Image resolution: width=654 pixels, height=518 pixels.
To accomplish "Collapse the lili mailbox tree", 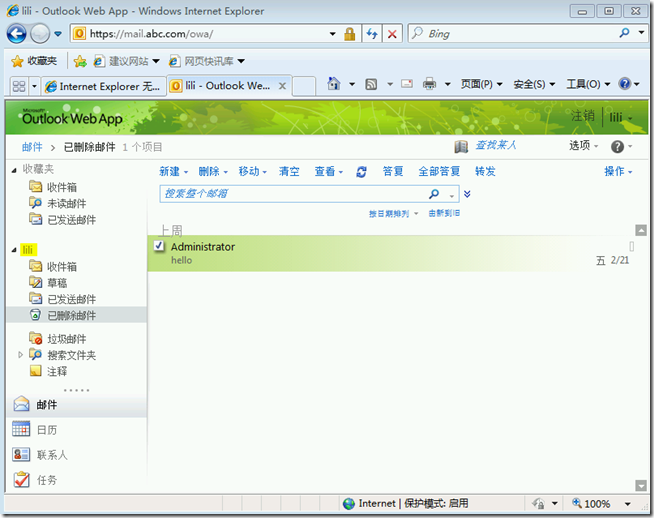I will tap(14, 250).
